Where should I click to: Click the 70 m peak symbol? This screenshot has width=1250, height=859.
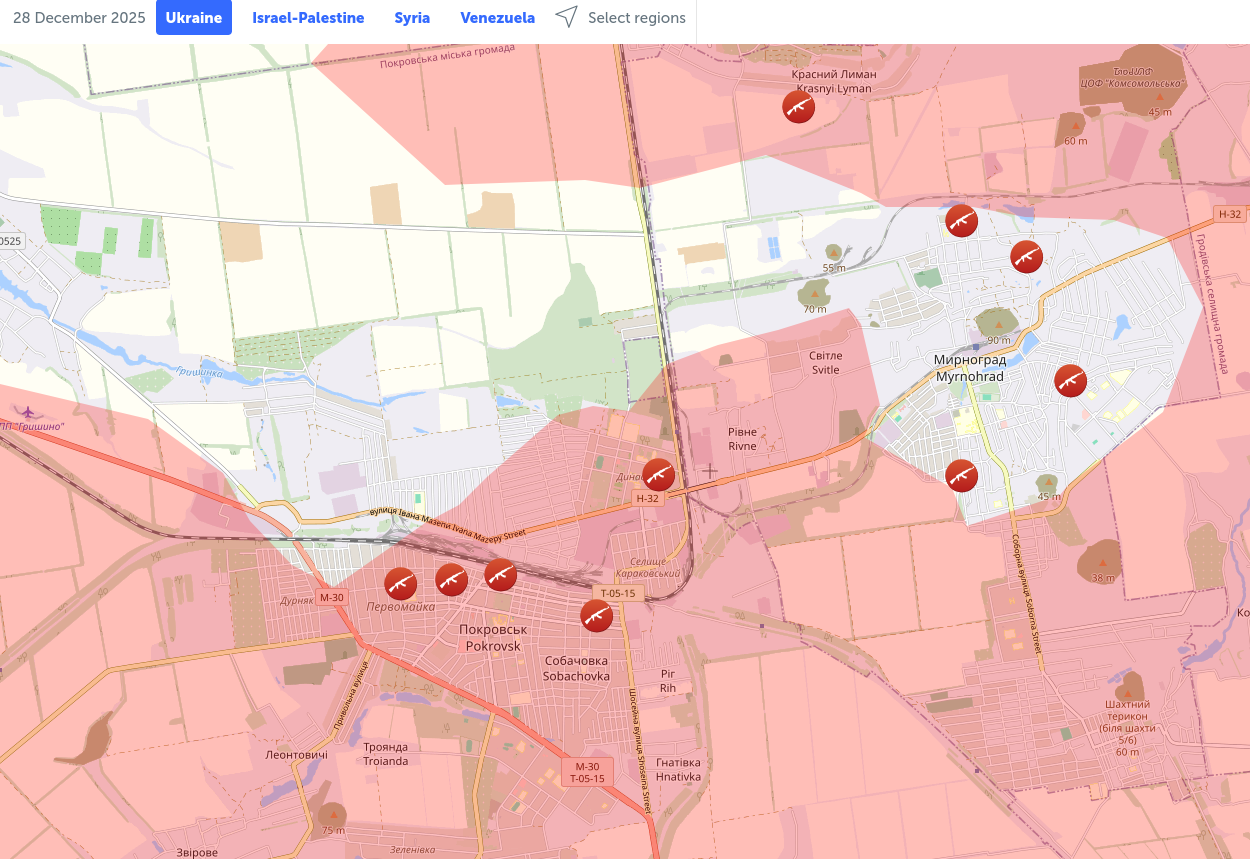(814, 294)
